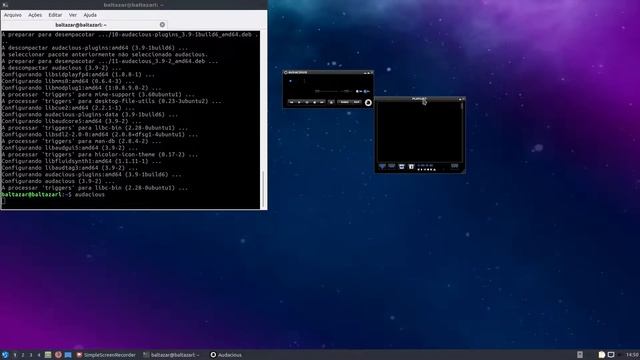Click the Audacious balance slider

coord(347,91)
